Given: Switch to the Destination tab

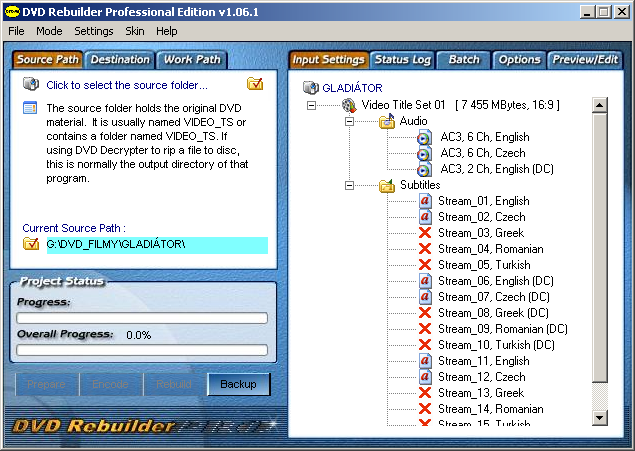Looking at the screenshot, I should pos(120,60).
